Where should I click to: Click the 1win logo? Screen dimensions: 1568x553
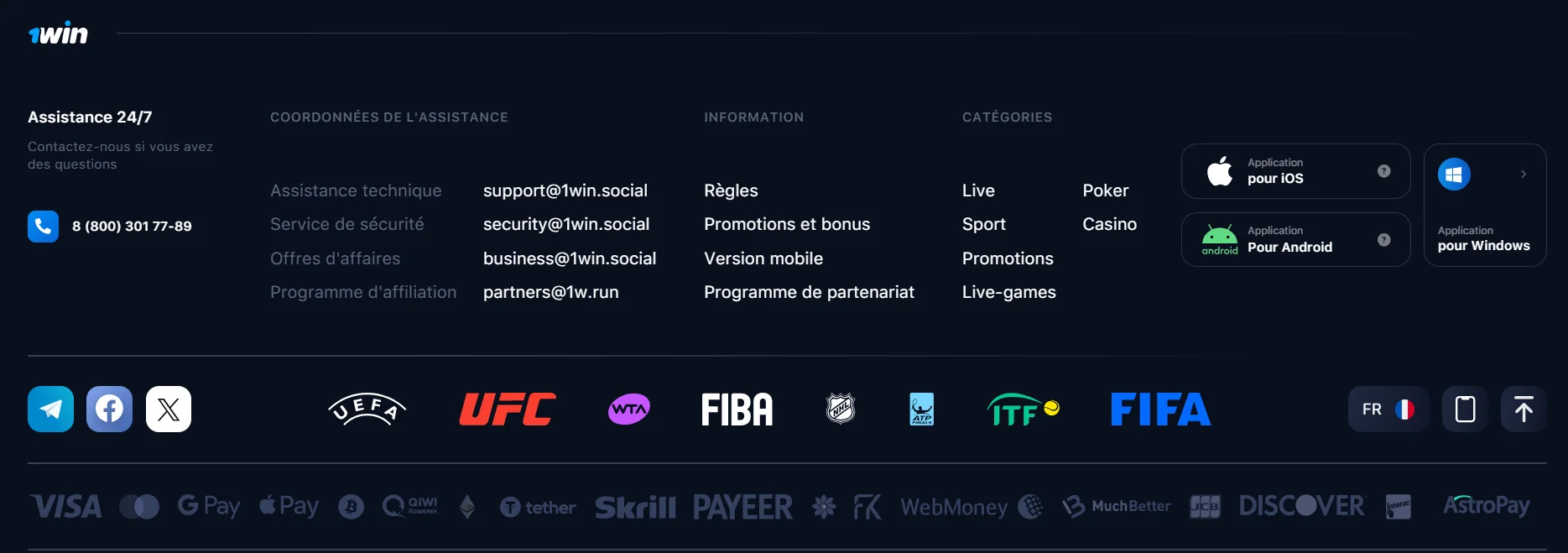pyautogui.click(x=58, y=34)
